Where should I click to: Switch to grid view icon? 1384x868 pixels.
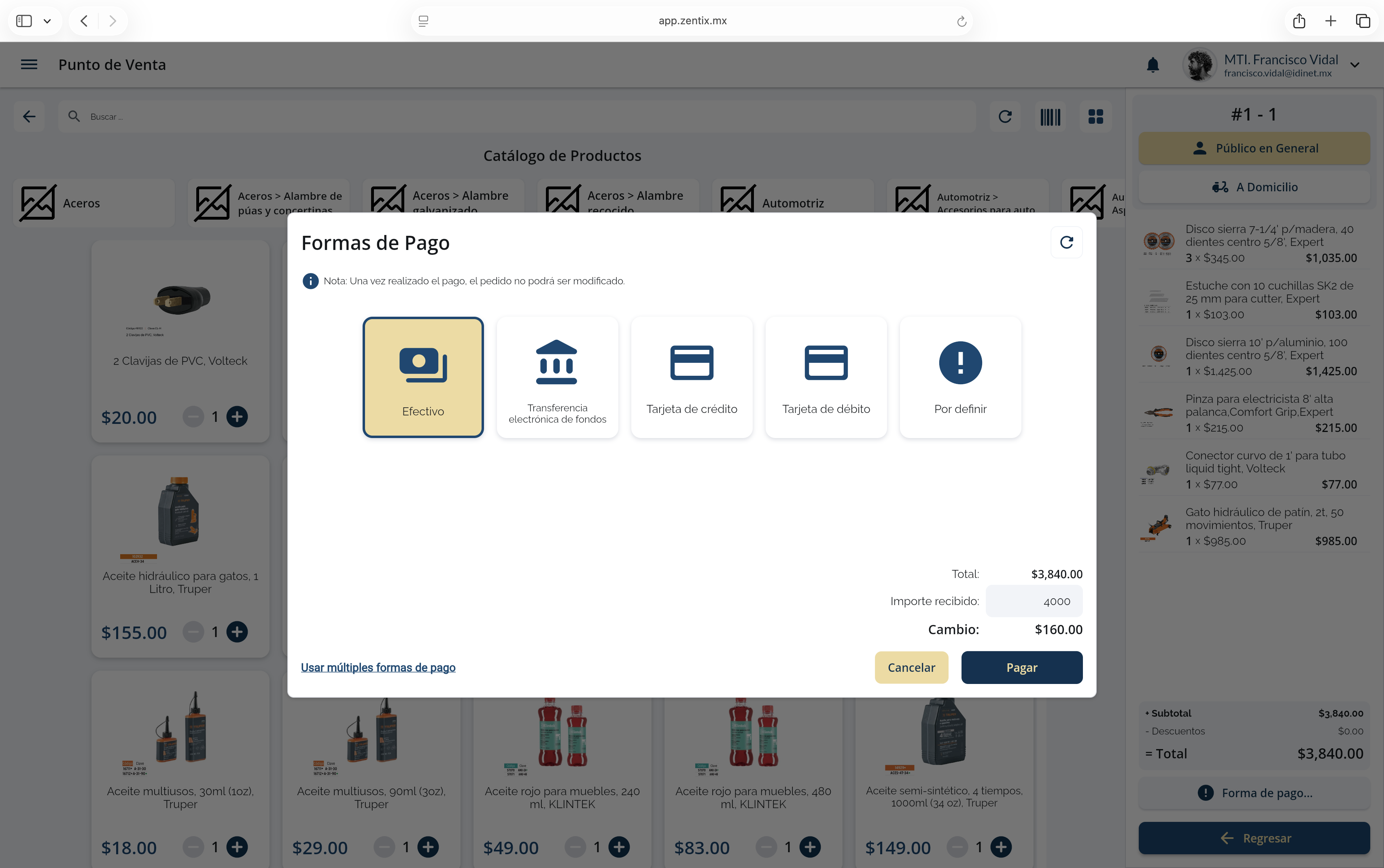(1095, 116)
